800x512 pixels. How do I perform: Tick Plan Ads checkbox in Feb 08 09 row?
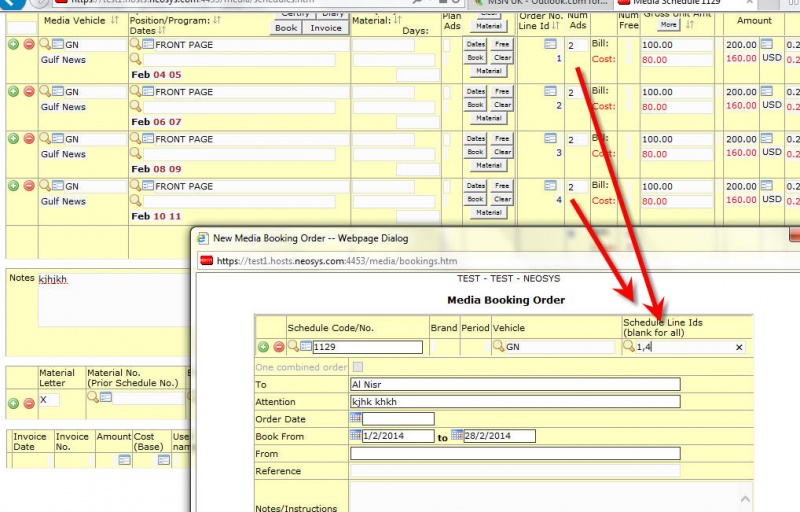447,140
